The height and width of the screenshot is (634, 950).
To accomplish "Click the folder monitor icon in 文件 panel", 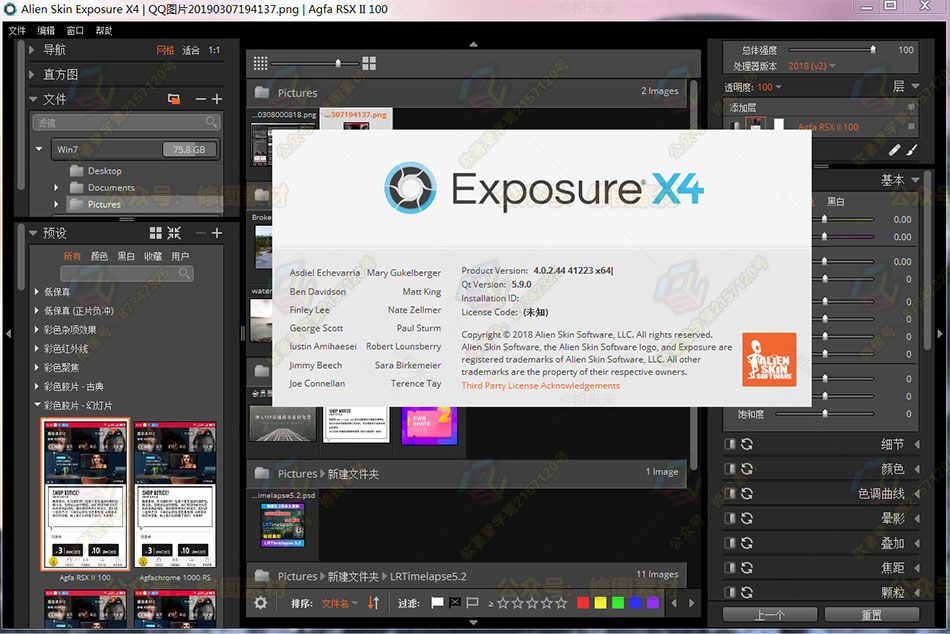I will [x=174, y=99].
